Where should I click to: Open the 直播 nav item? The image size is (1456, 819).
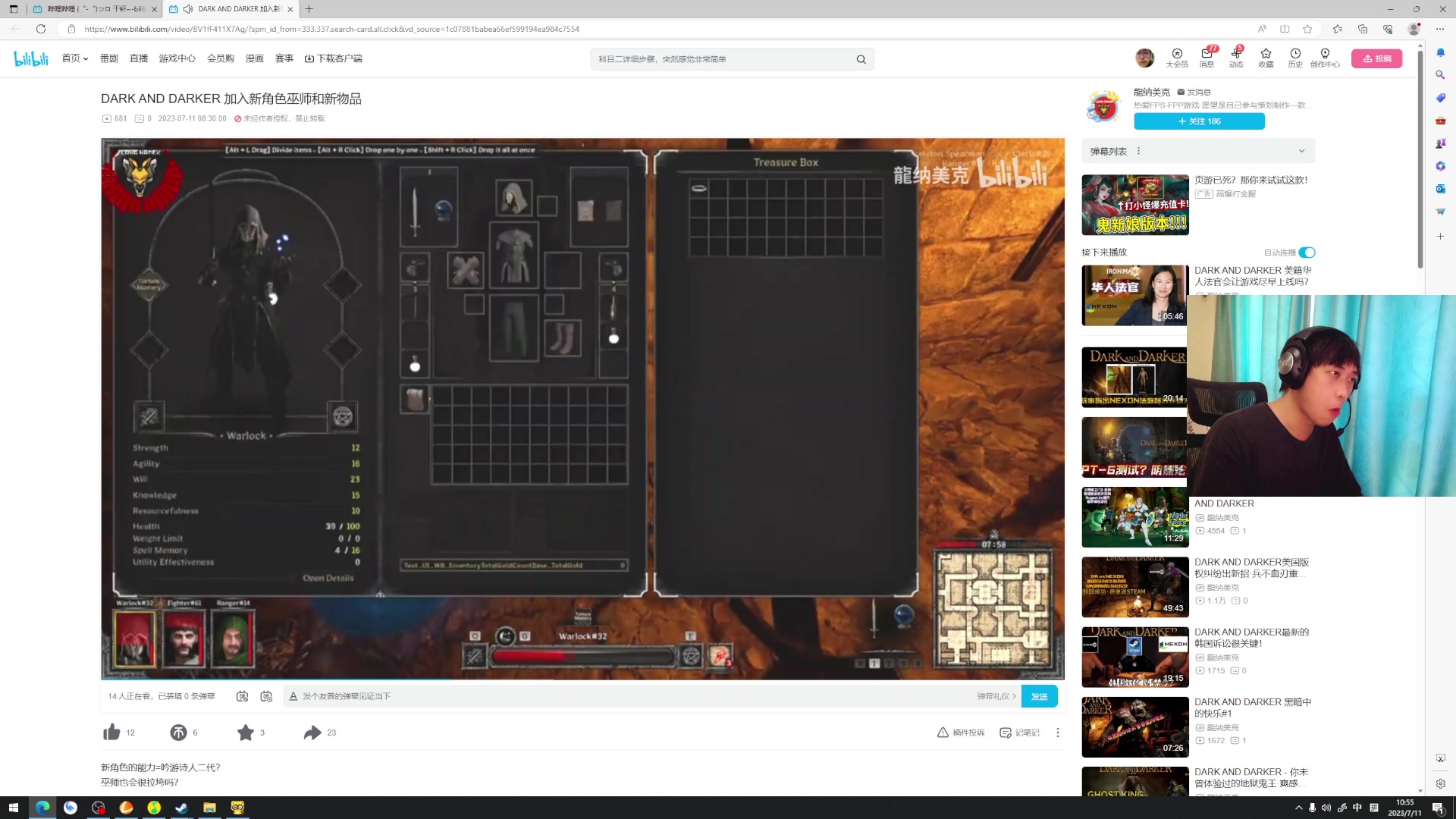click(x=139, y=58)
